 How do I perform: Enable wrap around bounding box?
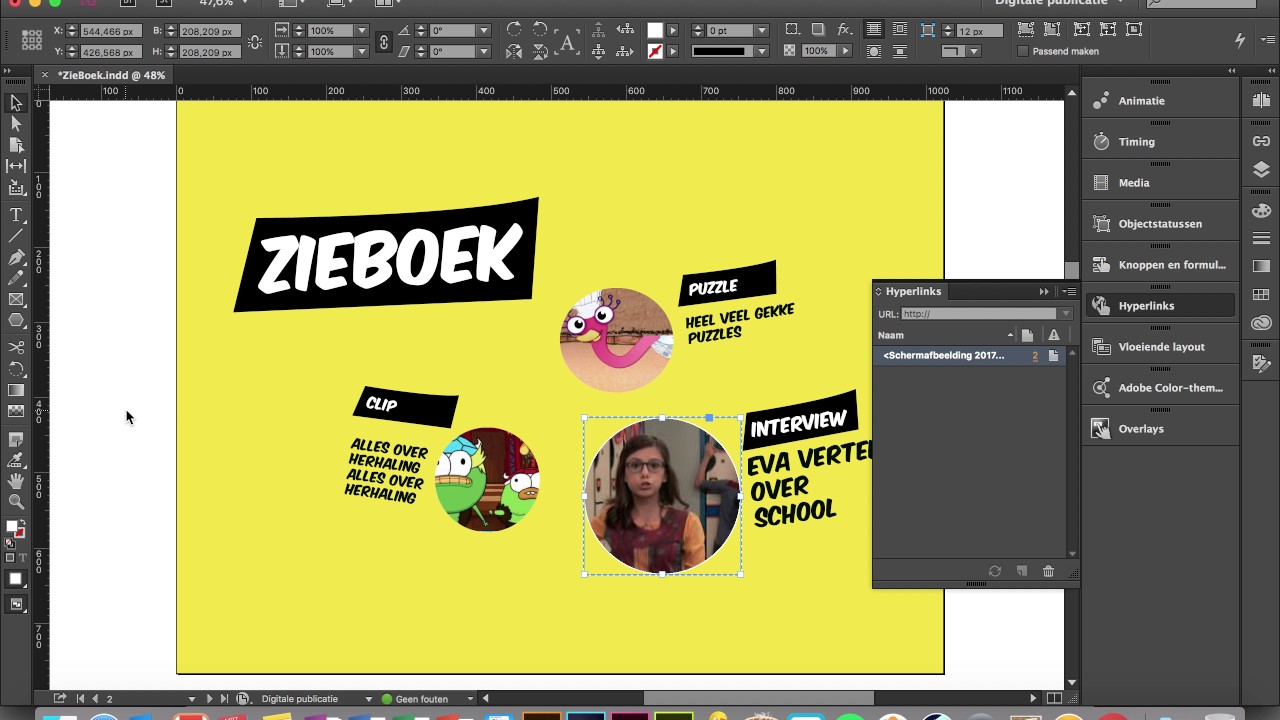[900, 30]
